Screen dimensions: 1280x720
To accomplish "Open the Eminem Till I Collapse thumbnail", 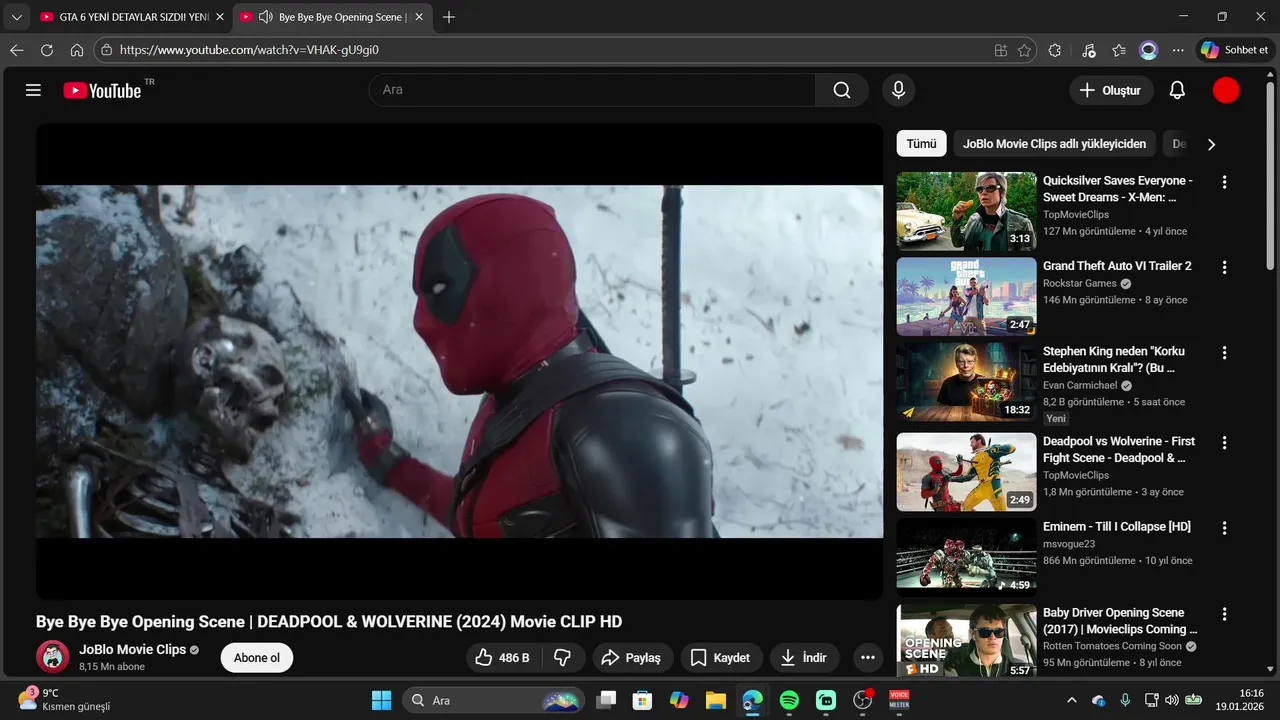I will (x=966, y=557).
